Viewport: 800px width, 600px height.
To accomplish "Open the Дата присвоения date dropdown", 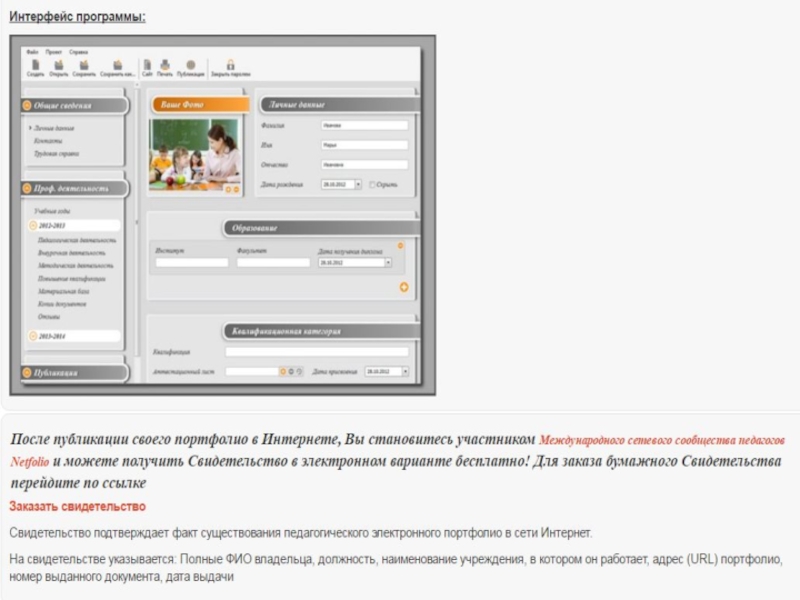I will tap(405, 372).
